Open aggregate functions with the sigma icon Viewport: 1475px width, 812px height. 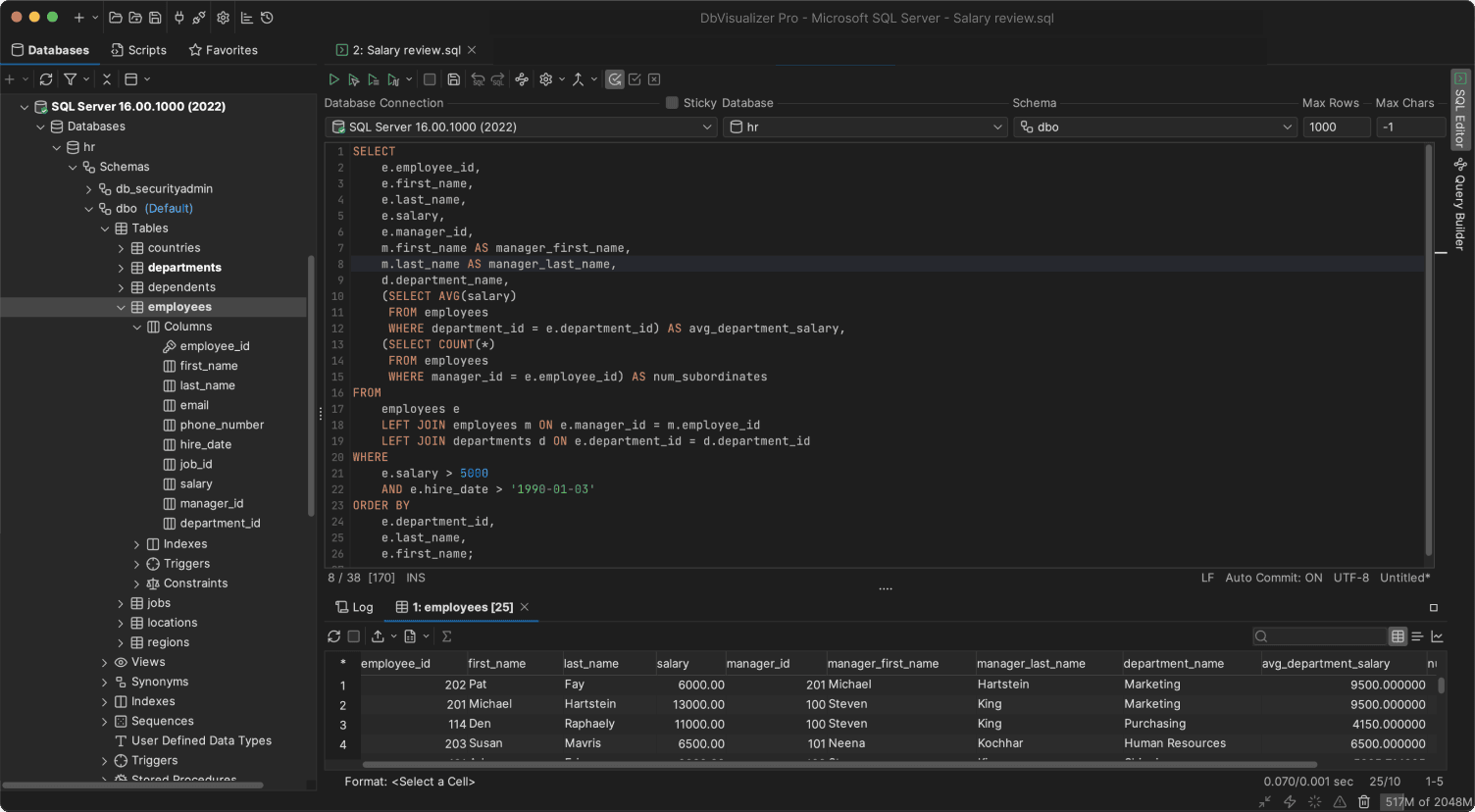pyautogui.click(x=446, y=635)
